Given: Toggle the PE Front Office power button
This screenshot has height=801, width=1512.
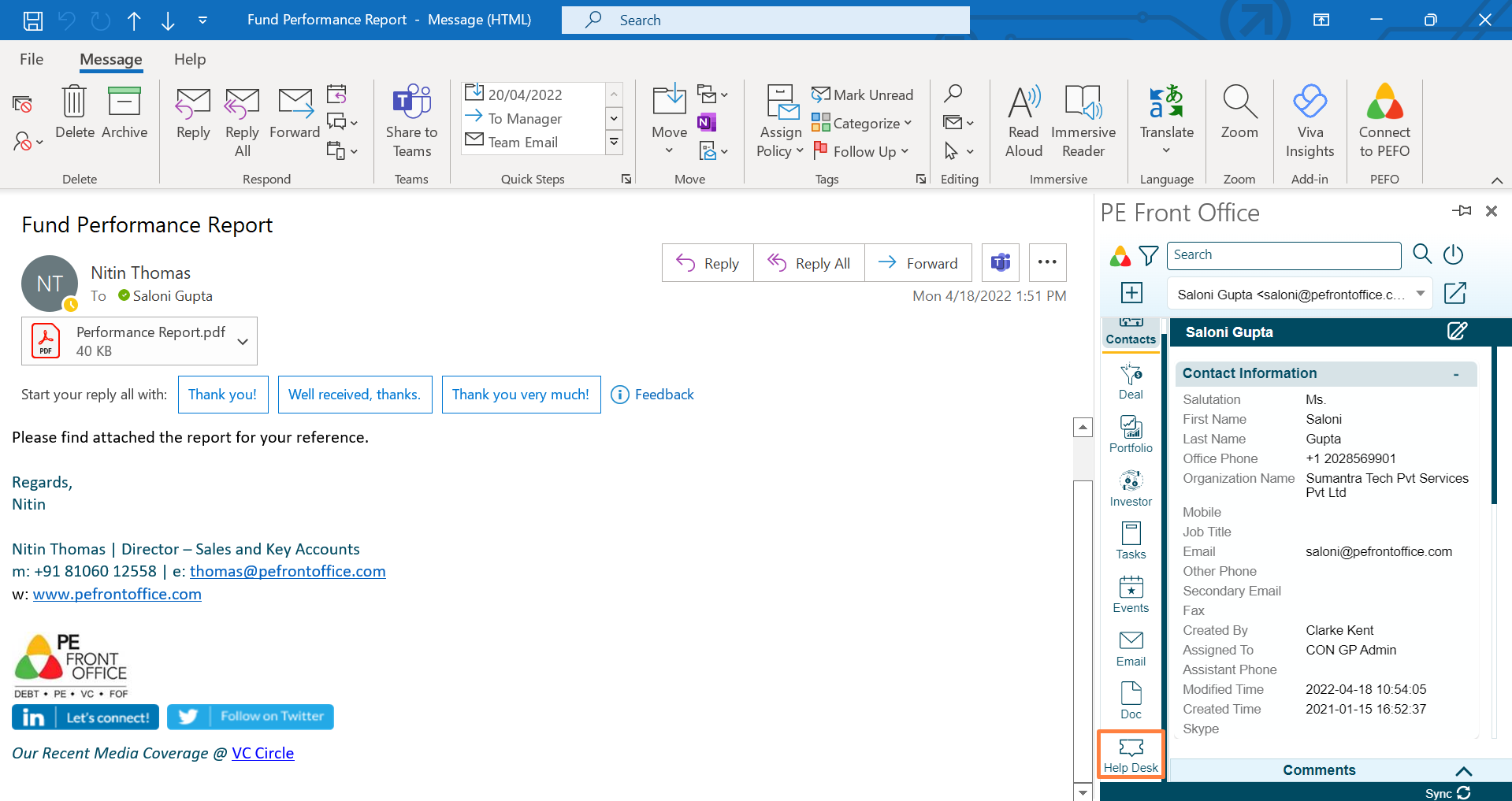Looking at the screenshot, I should click(1452, 254).
